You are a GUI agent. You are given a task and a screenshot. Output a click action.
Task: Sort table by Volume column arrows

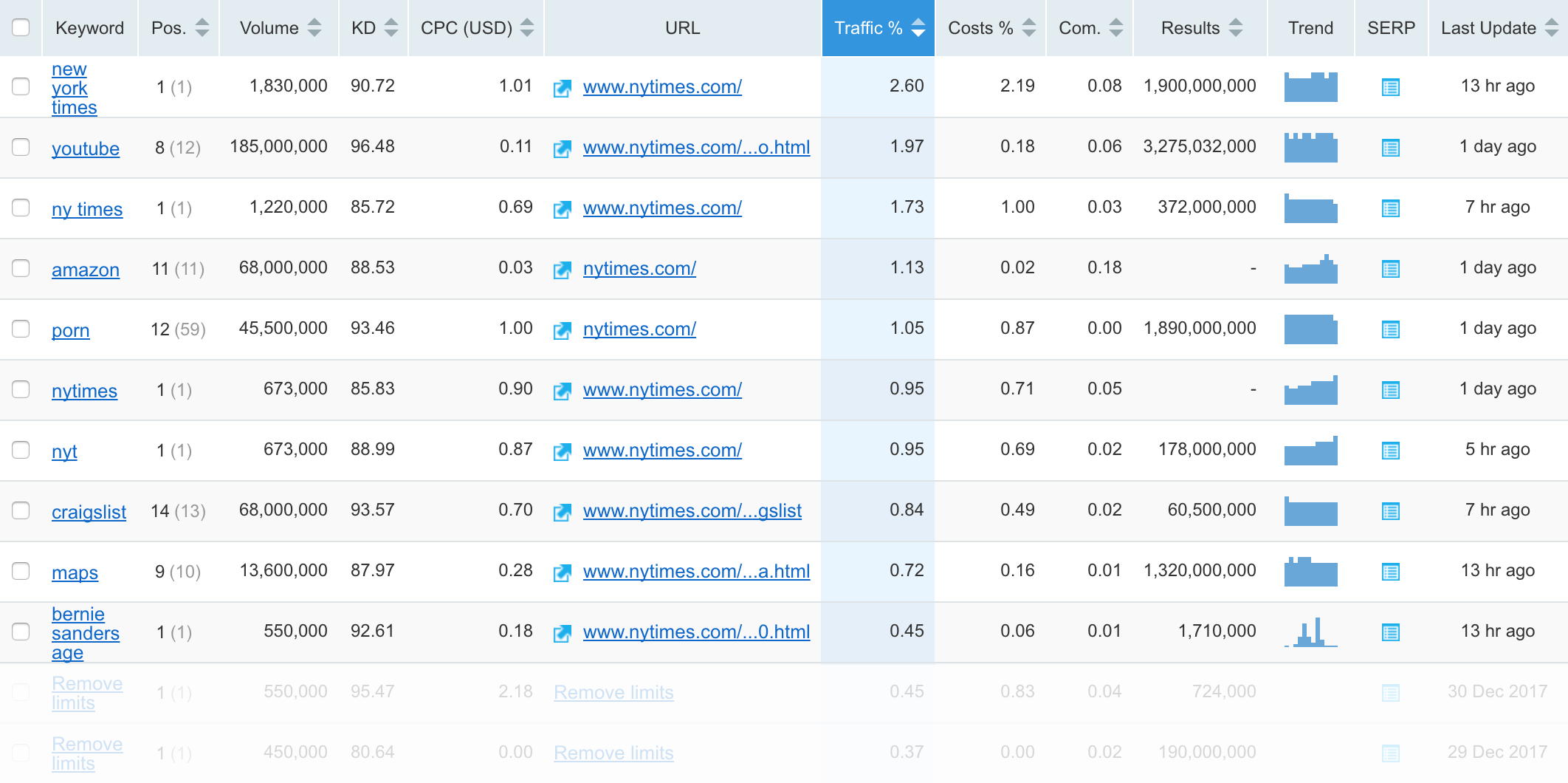(314, 28)
